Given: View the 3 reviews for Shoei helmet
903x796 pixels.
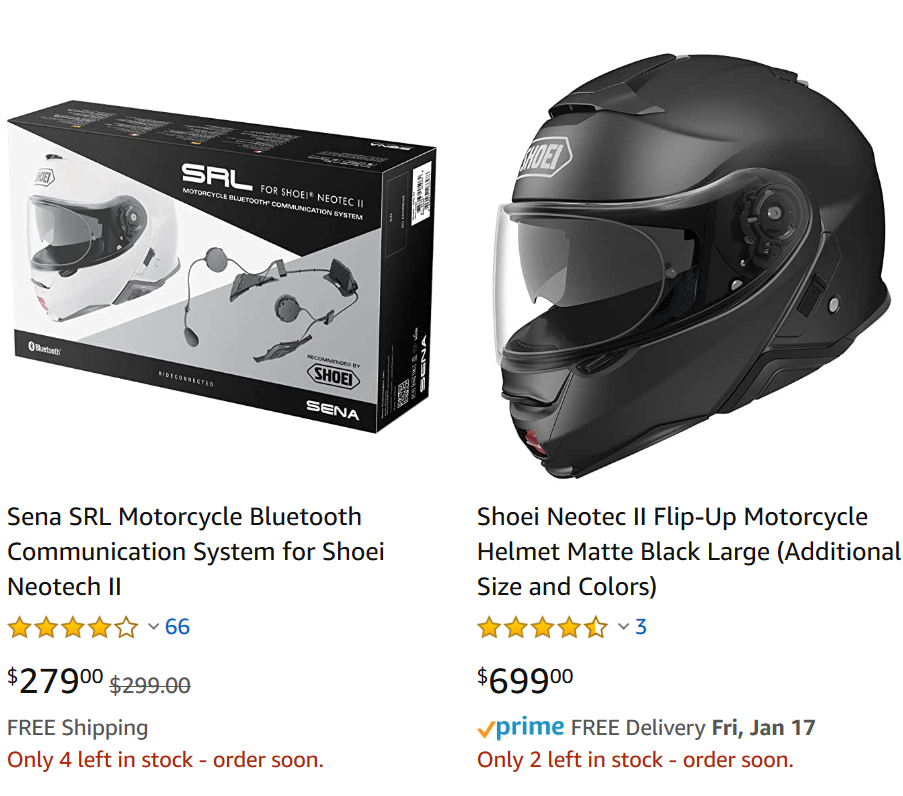Looking at the screenshot, I should 641,627.
